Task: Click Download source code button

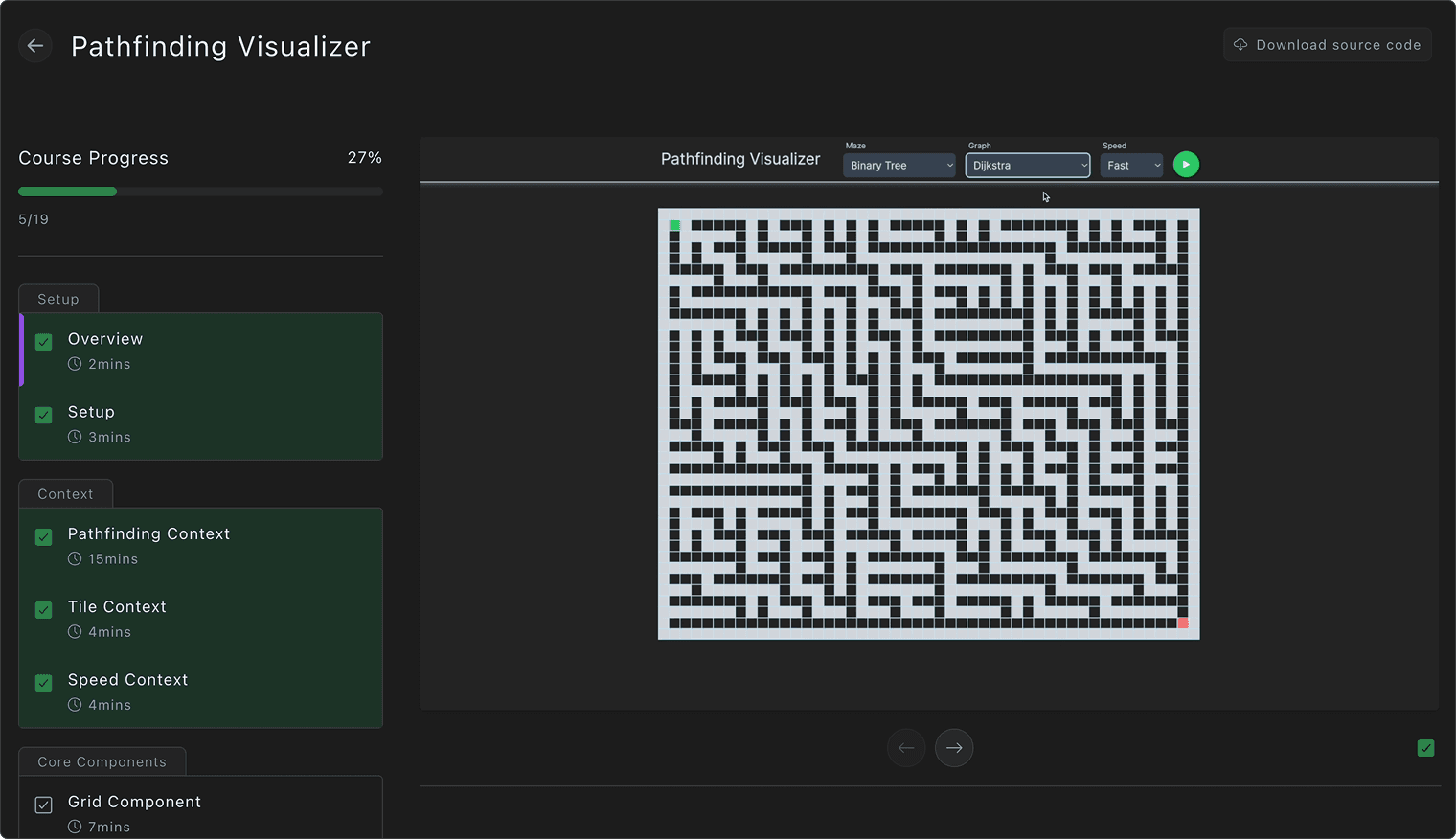Action: pos(1327,45)
